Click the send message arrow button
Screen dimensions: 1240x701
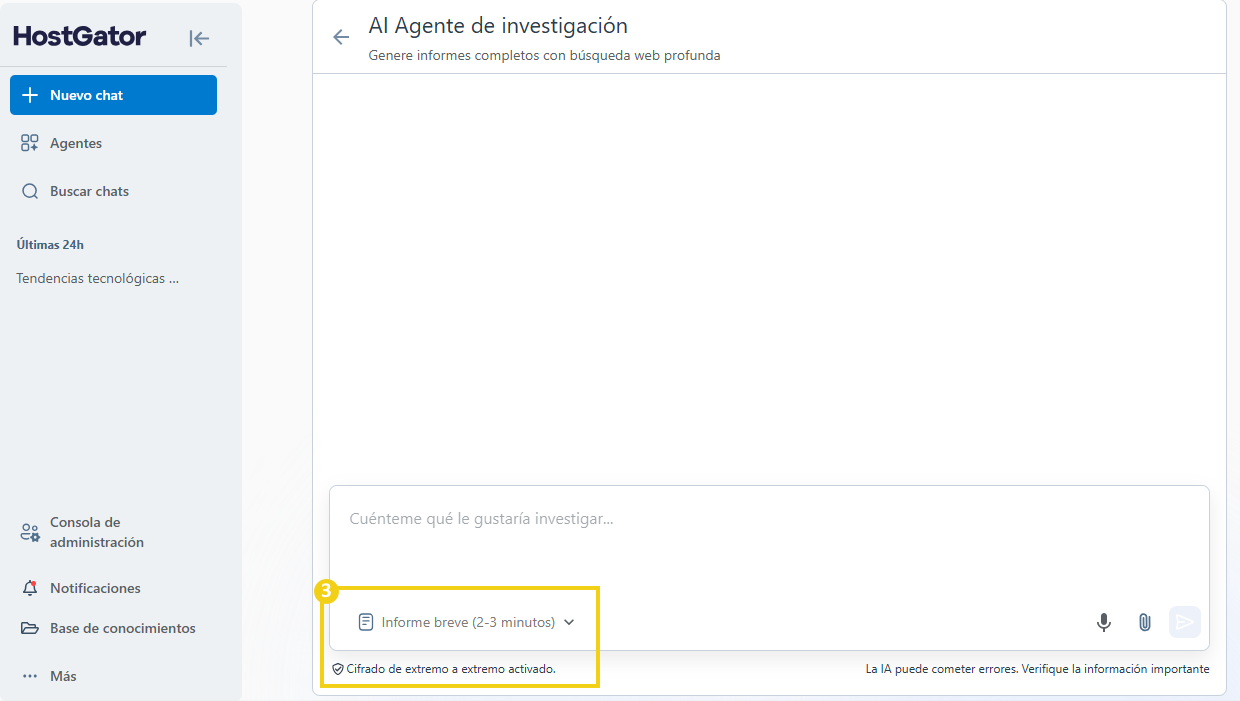pyautogui.click(x=1185, y=622)
